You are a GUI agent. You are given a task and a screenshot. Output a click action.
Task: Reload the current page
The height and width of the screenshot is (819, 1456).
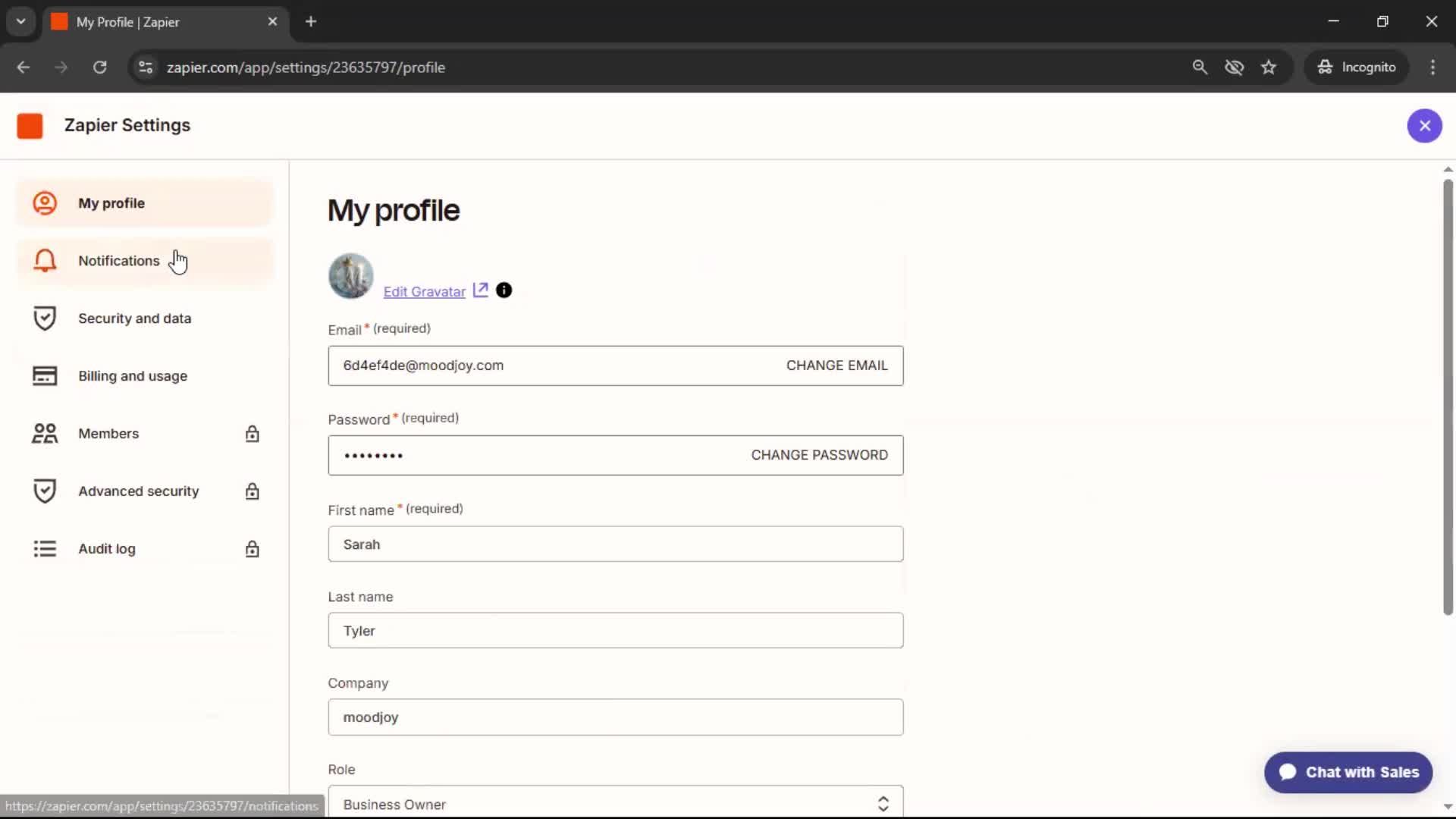(100, 67)
